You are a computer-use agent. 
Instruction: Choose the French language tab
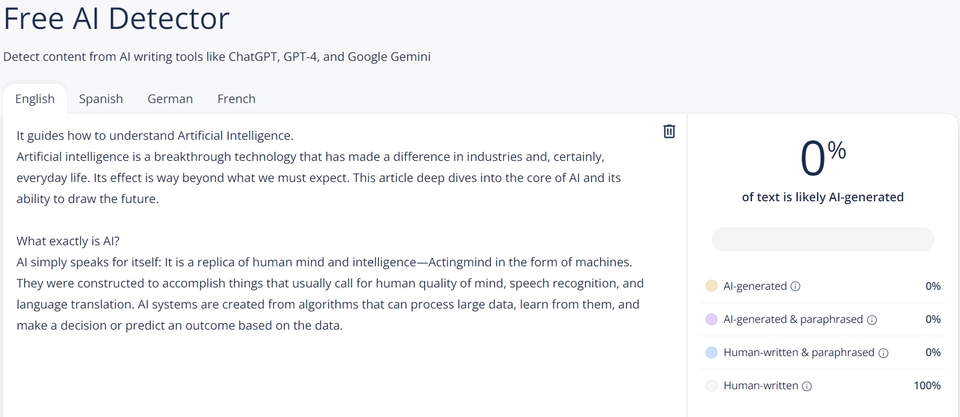[236, 99]
